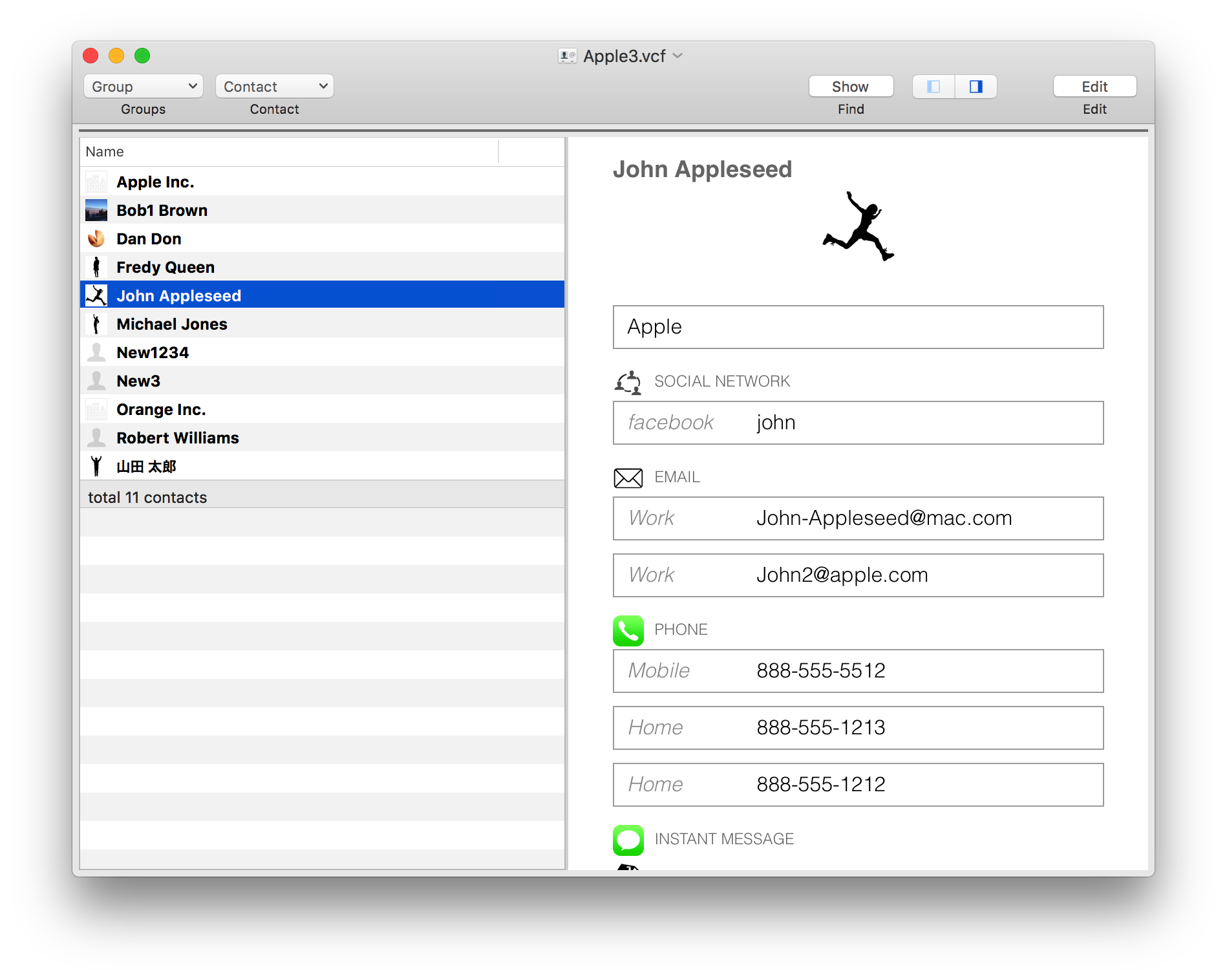This screenshot has height=980, width=1227.
Task: Click the Email envelope icon
Action: pos(628,478)
